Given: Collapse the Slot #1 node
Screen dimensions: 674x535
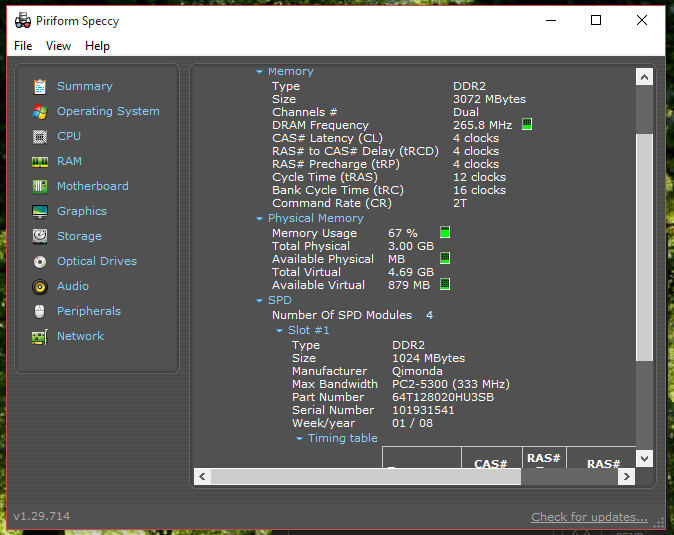Looking at the screenshot, I should point(279,331).
